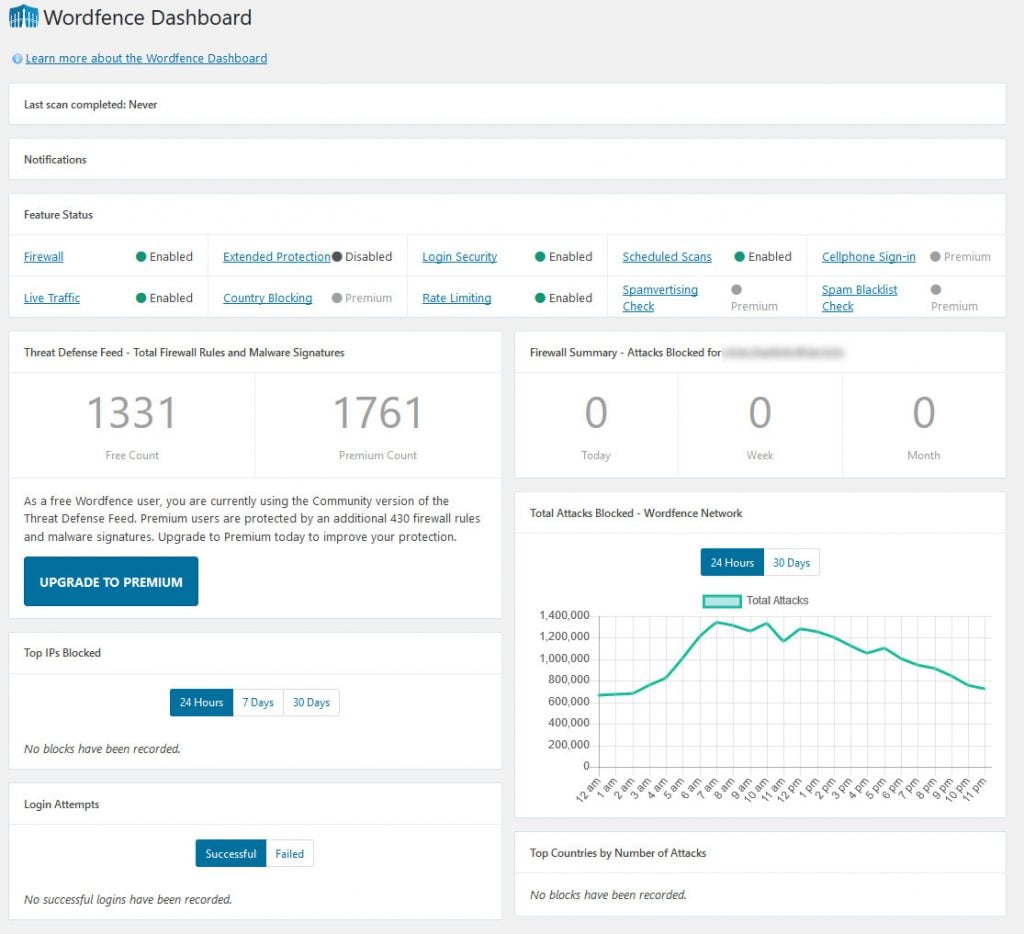
Task: Open the Rate Limiting link
Action: 456,298
